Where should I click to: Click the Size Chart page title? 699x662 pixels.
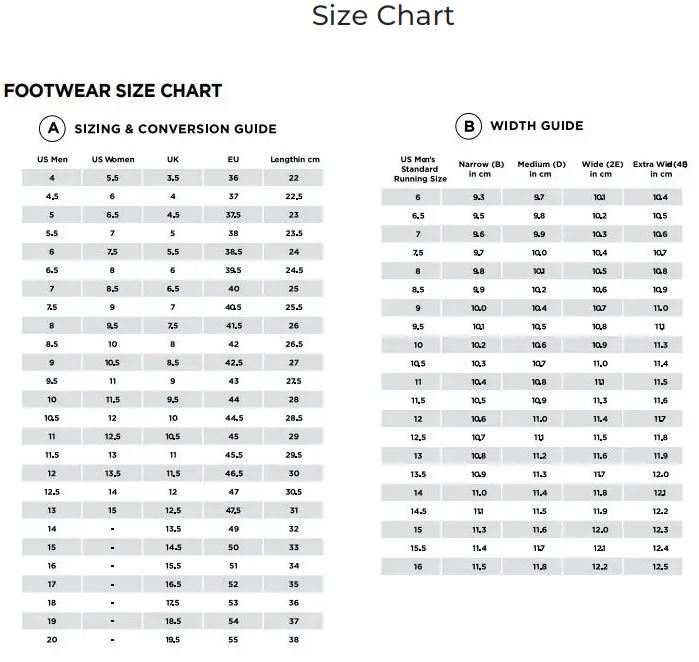tap(383, 17)
